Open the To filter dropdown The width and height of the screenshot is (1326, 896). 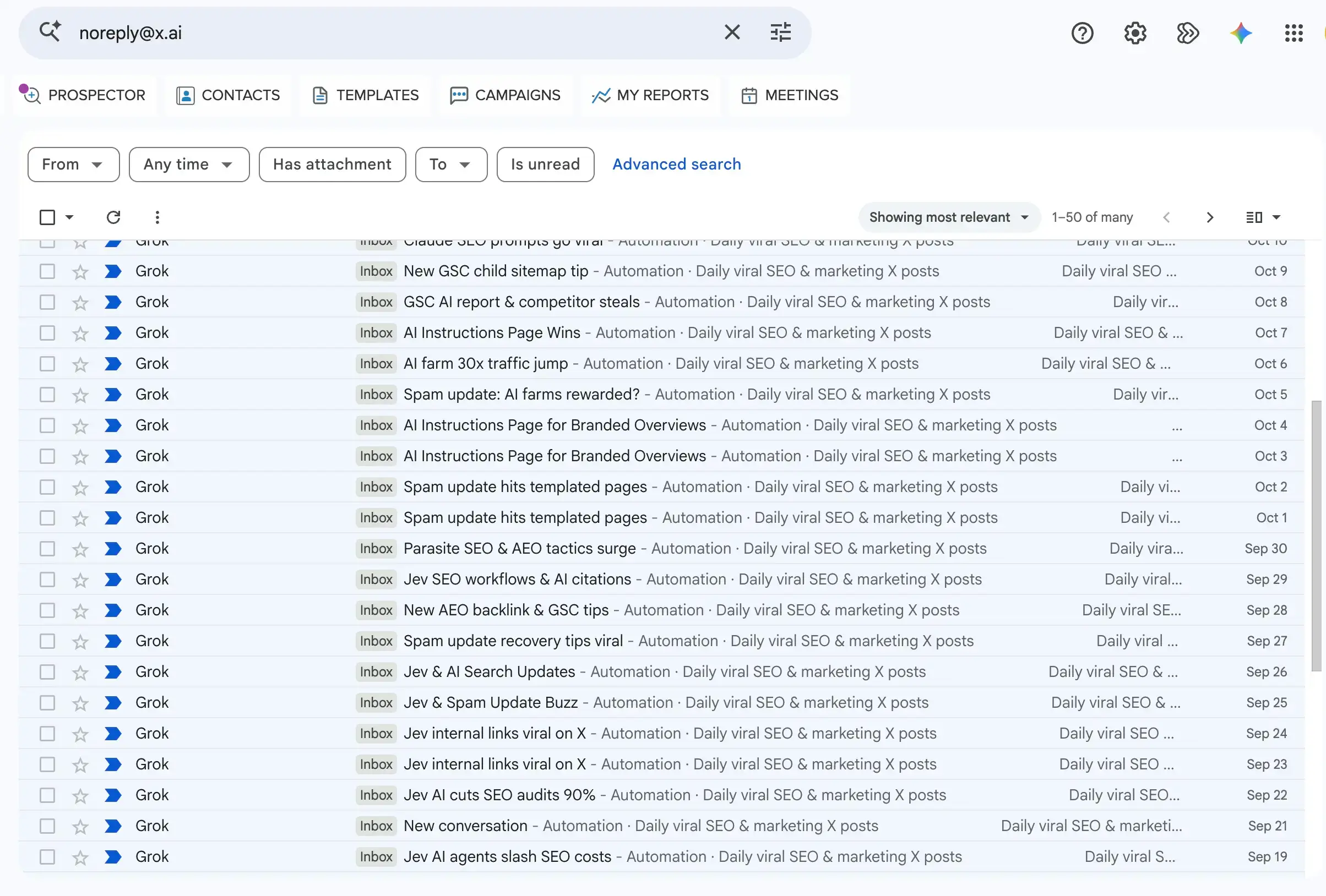click(451, 164)
